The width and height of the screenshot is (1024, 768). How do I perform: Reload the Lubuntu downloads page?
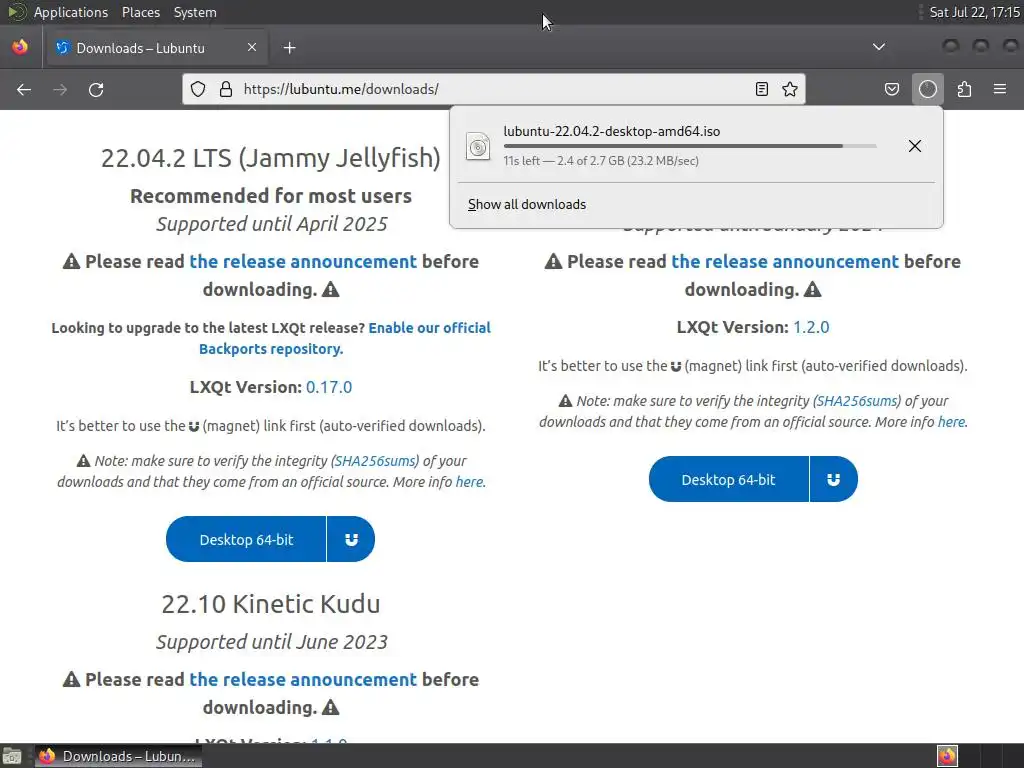tap(96, 89)
